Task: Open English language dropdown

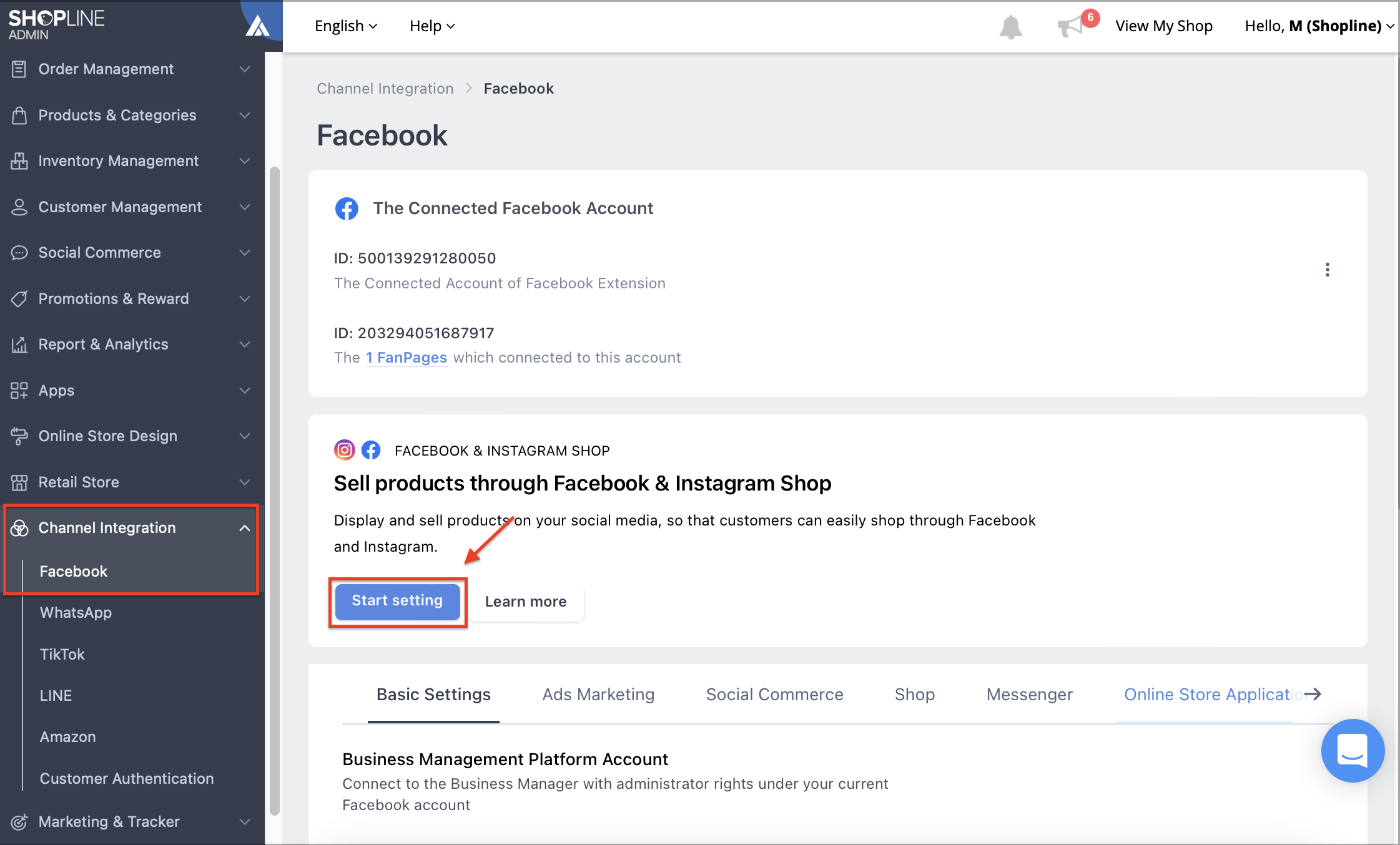Action: [x=346, y=26]
